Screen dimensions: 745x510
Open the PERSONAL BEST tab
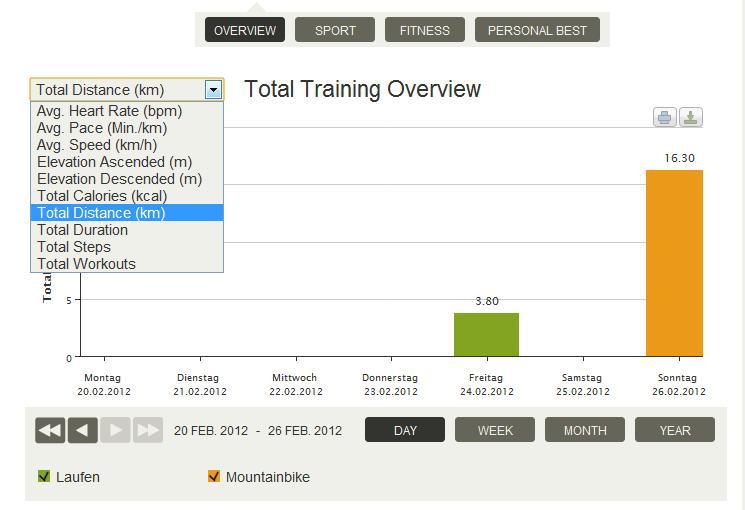pos(537,30)
